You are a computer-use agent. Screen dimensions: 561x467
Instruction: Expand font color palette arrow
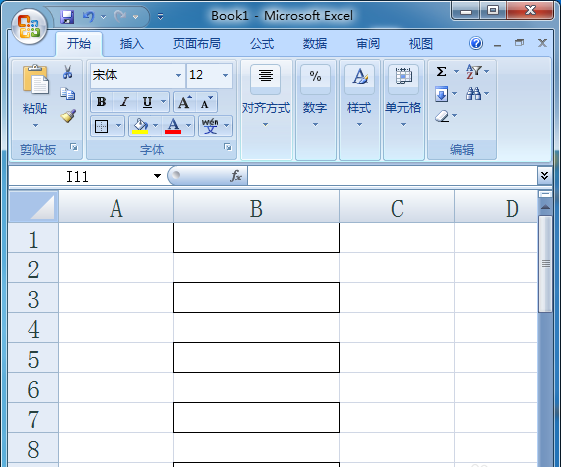point(189,126)
